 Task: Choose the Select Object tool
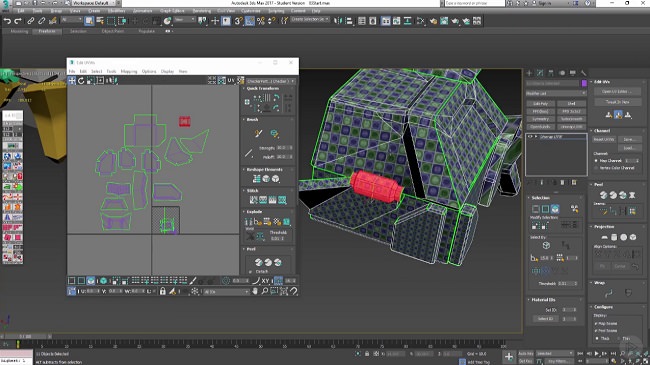pyautogui.click(x=89, y=21)
